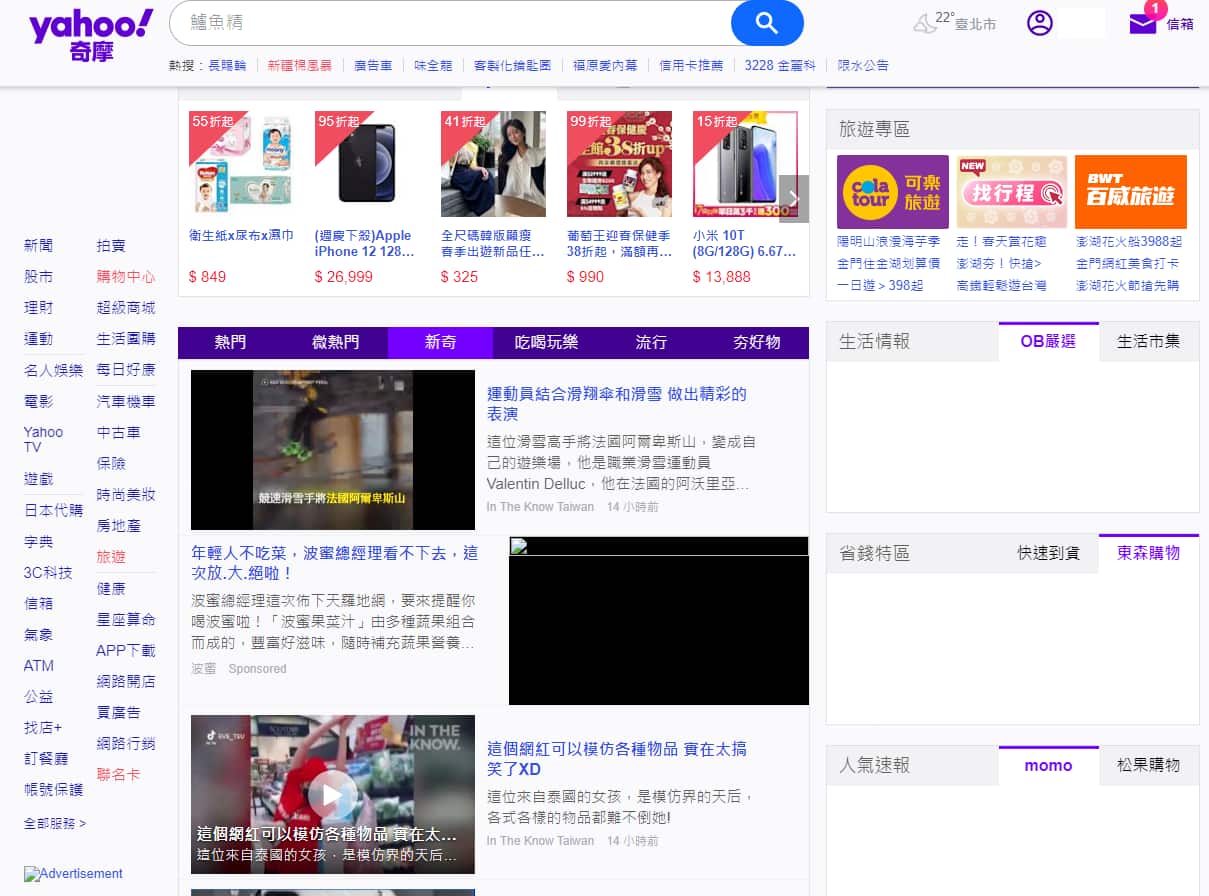Click next arrow on product carousel
The height and width of the screenshot is (896, 1209).
tap(794, 199)
